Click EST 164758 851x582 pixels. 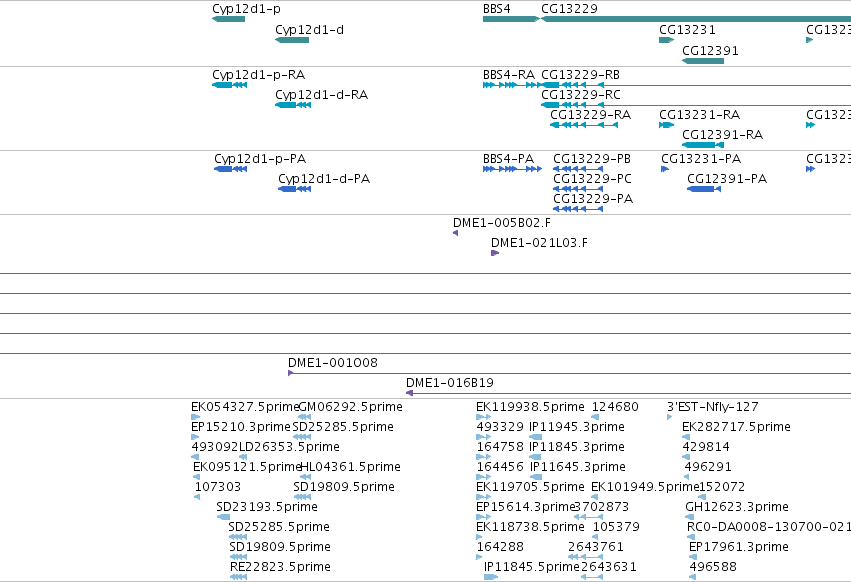pyautogui.click(x=484, y=457)
